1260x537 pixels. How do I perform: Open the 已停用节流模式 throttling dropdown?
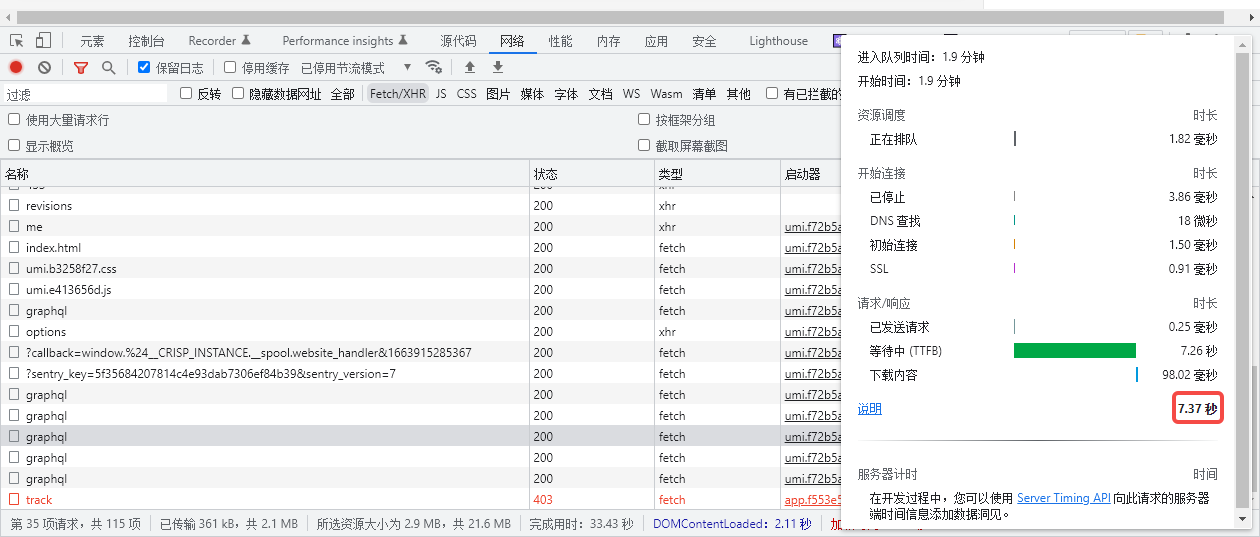(x=356, y=68)
